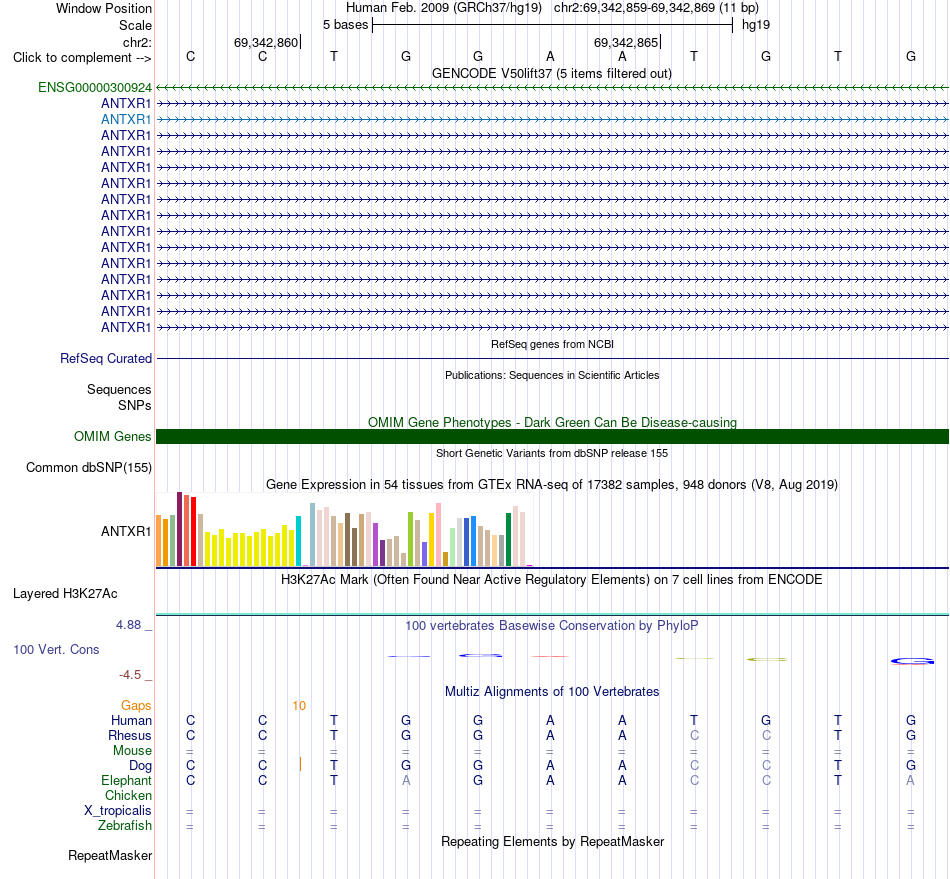Click OMIM Gene Phenotypes track title

553,422
